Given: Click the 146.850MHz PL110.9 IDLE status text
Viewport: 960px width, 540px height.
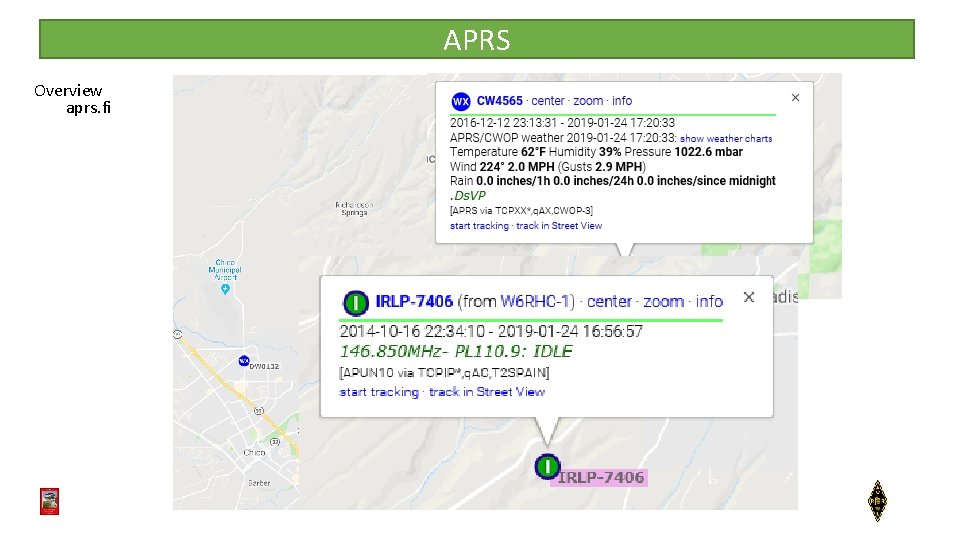Looking at the screenshot, I should [456, 351].
